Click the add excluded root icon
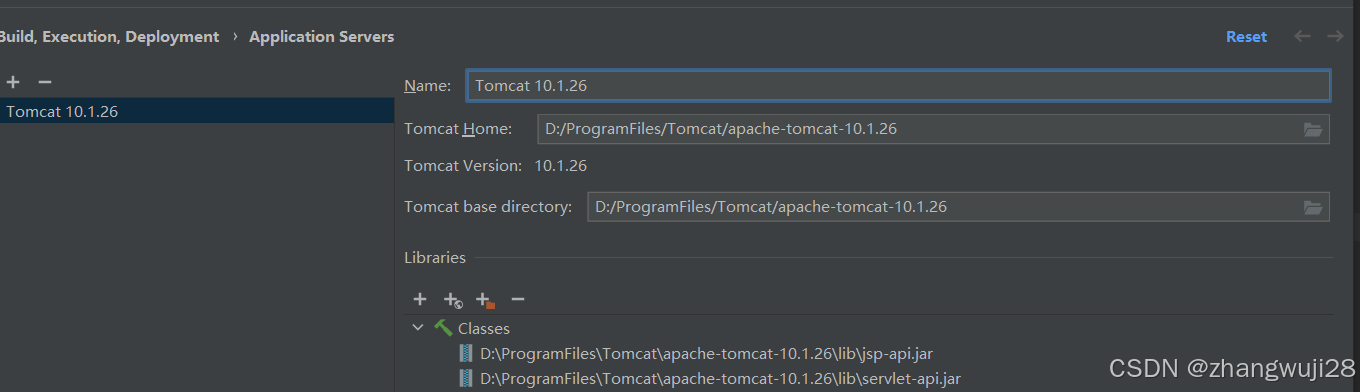This screenshot has height=392, width=1360. 486,300
